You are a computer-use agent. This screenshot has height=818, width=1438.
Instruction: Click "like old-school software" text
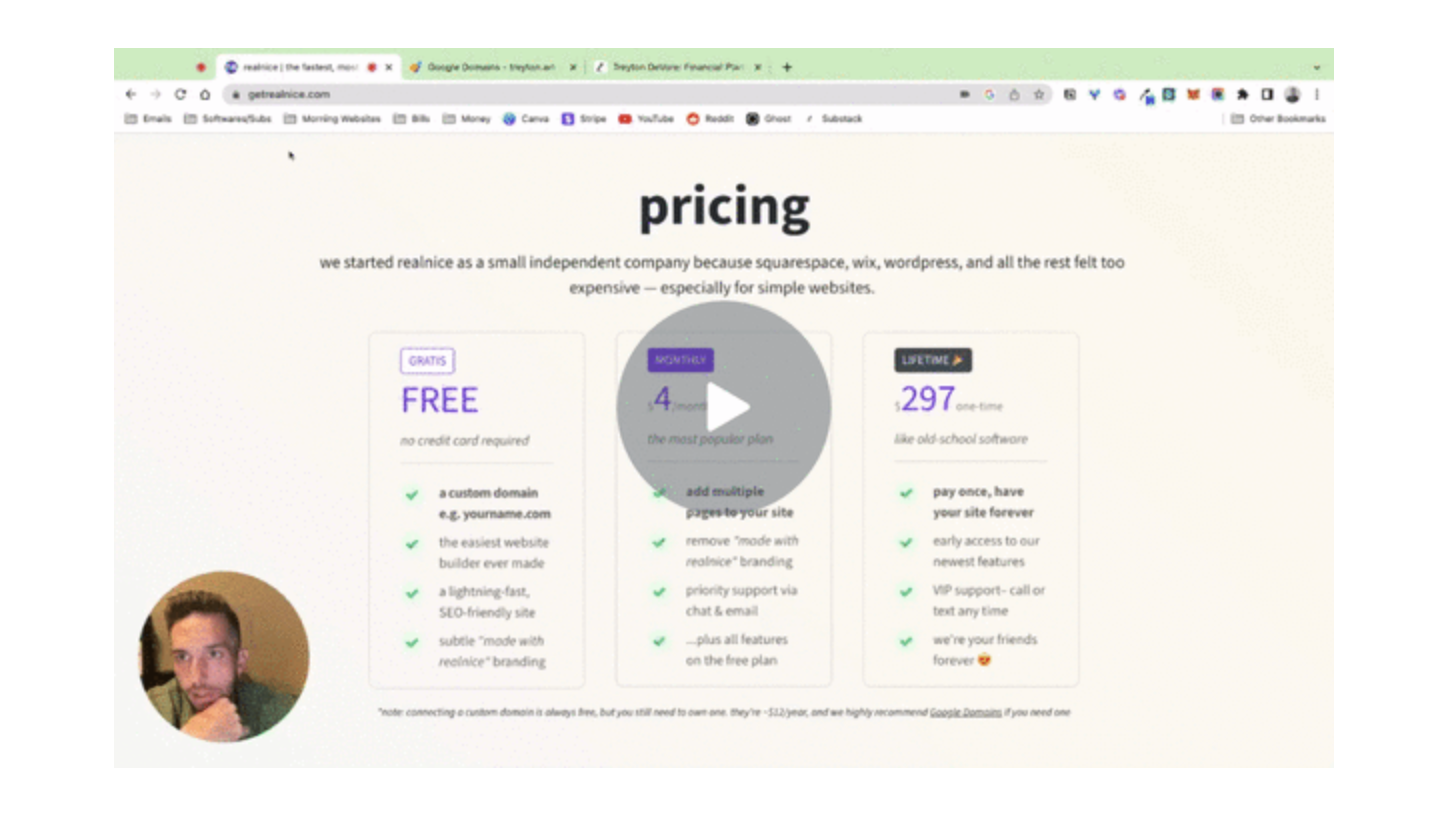[x=961, y=439]
